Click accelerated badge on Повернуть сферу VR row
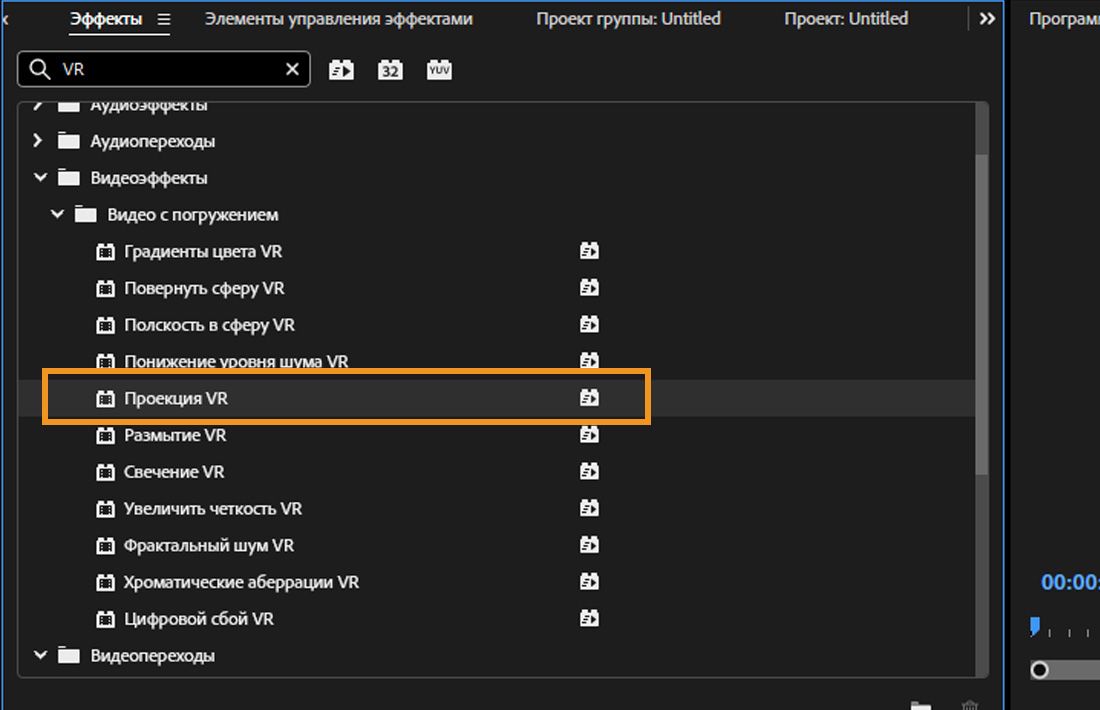The image size is (1100, 710). pyautogui.click(x=589, y=287)
